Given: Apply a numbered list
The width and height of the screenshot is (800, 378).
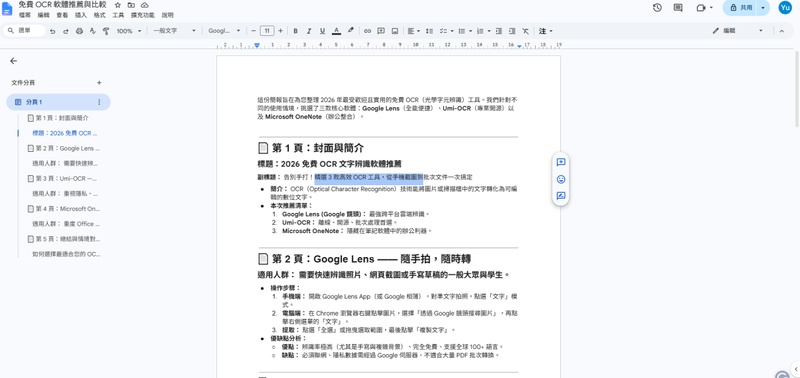Looking at the screenshot, I should click(x=480, y=31).
